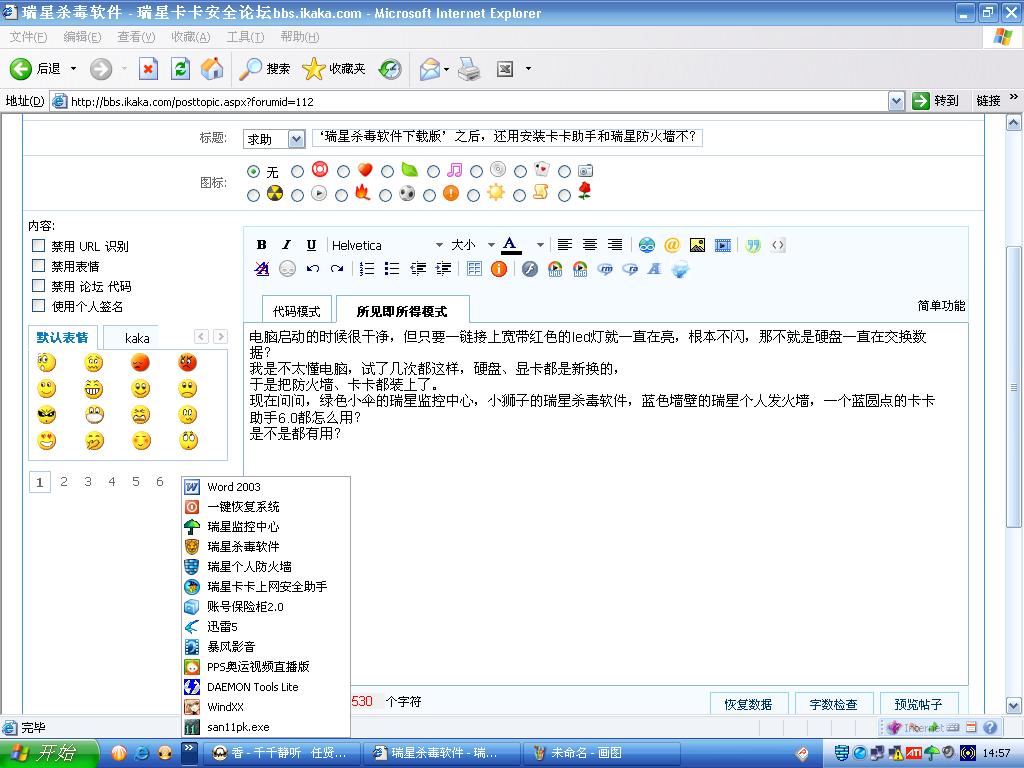Select the radiation symbol post icon radio
Screen dimensions: 1024x768
tap(253, 195)
